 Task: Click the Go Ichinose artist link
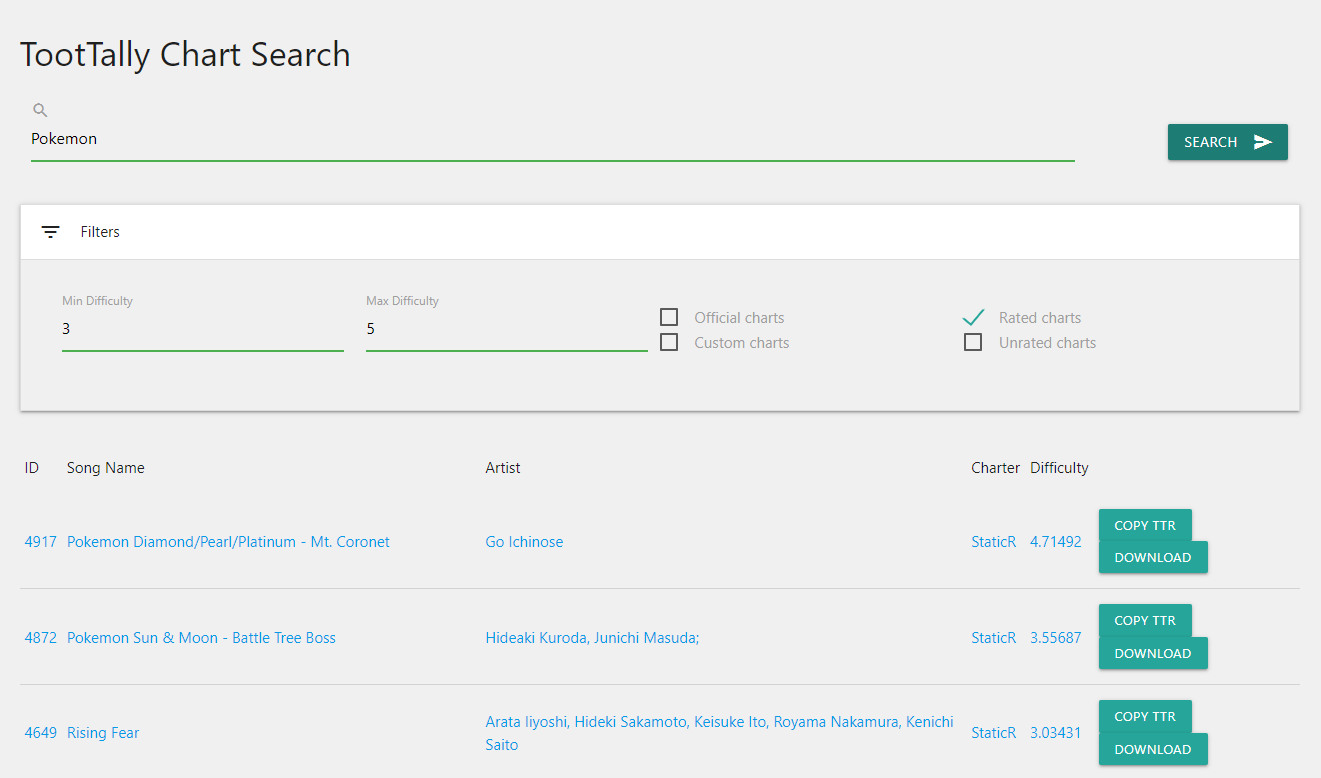(x=524, y=542)
